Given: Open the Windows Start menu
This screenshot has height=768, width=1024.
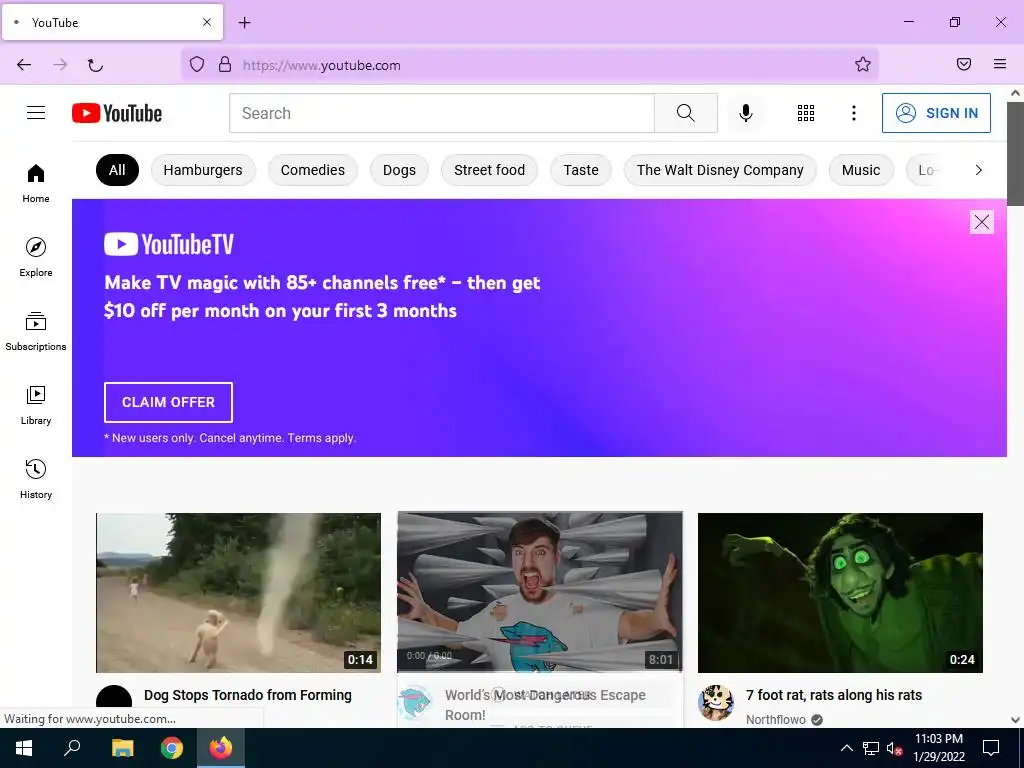Looking at the screenshot, I should click(x=24, y=748).
